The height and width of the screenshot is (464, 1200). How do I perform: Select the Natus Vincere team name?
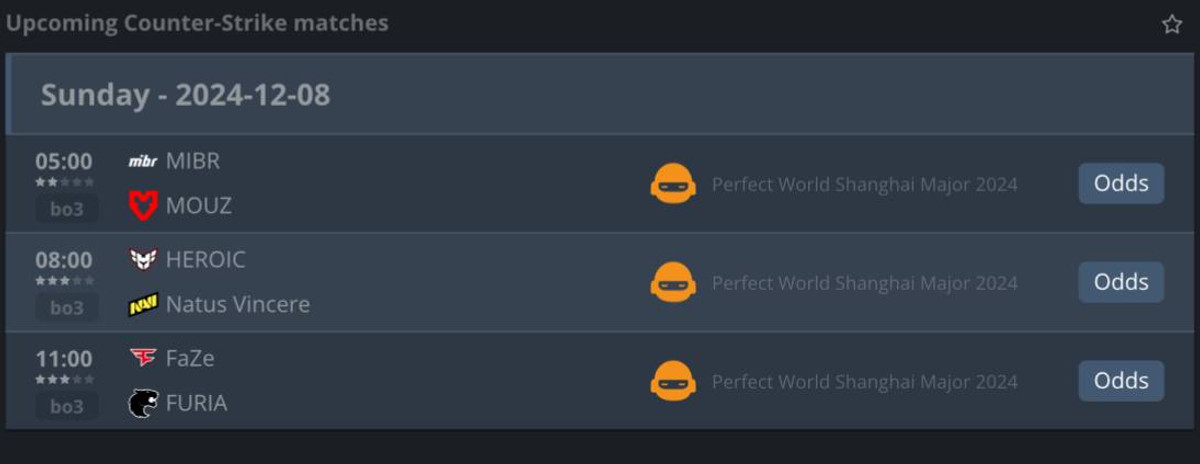(238, 304)
